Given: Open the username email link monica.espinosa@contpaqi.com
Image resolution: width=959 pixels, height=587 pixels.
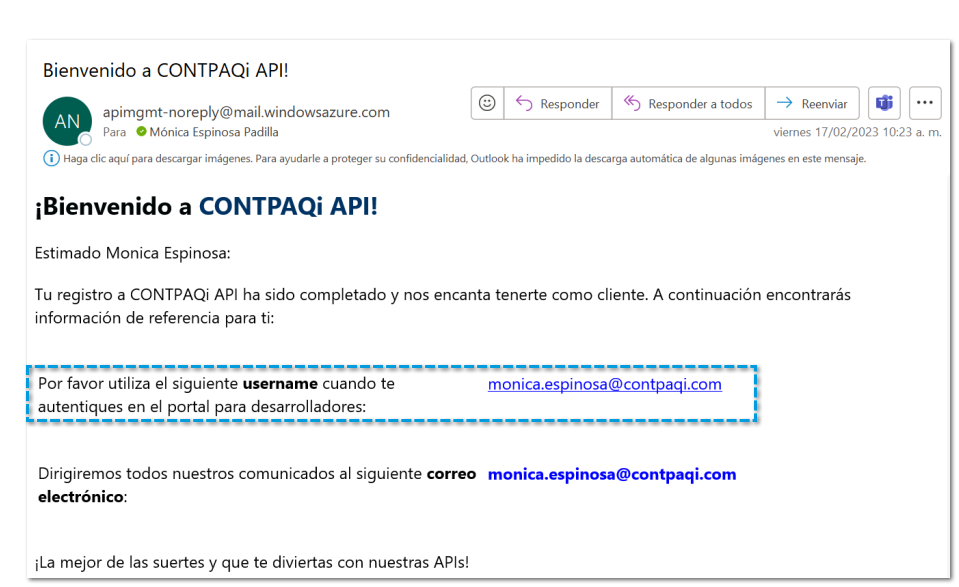Looking at the screenshot, I should (604, 384).
